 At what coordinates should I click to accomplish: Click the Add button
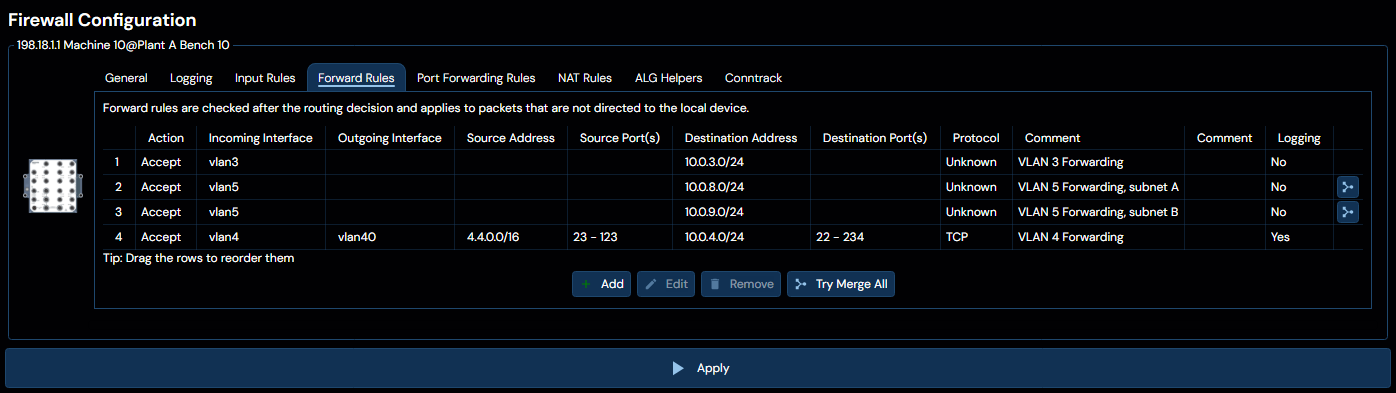(602, 284)
